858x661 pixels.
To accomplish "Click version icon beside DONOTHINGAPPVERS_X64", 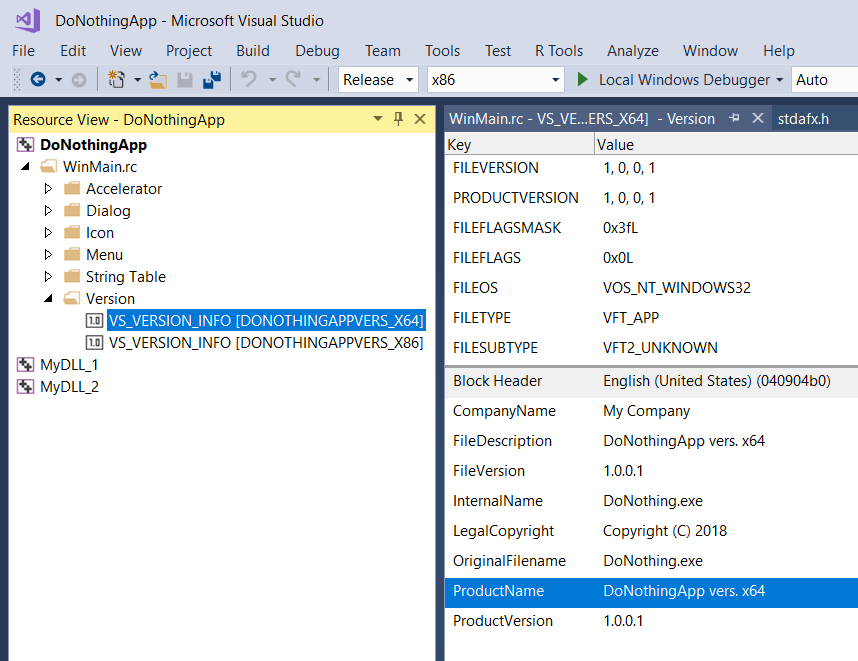I will click(x=94, y=321).
